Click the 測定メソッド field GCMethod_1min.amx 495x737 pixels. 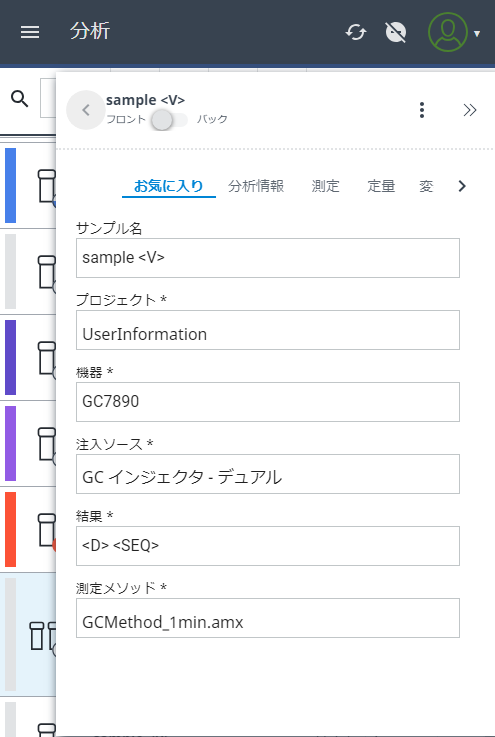point(268,618)
